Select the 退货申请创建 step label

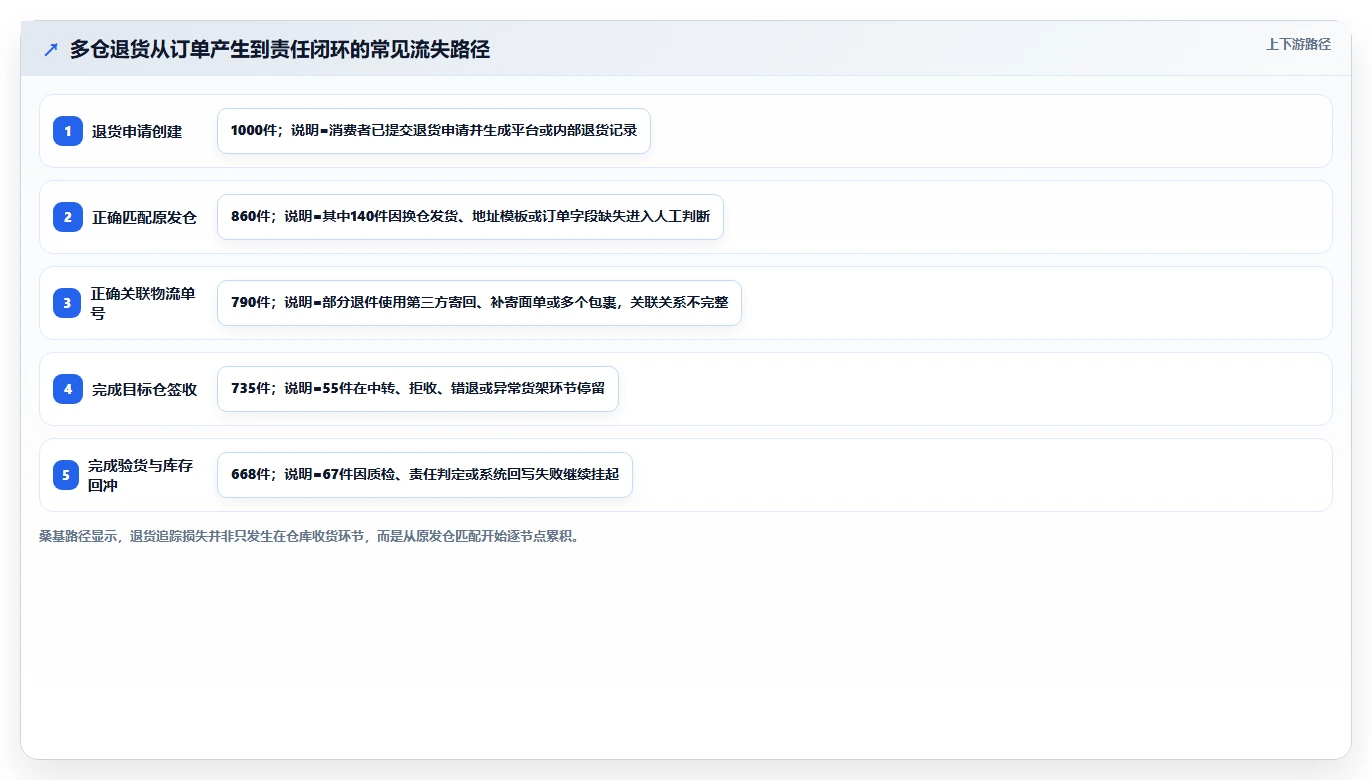tap(137, 131)
